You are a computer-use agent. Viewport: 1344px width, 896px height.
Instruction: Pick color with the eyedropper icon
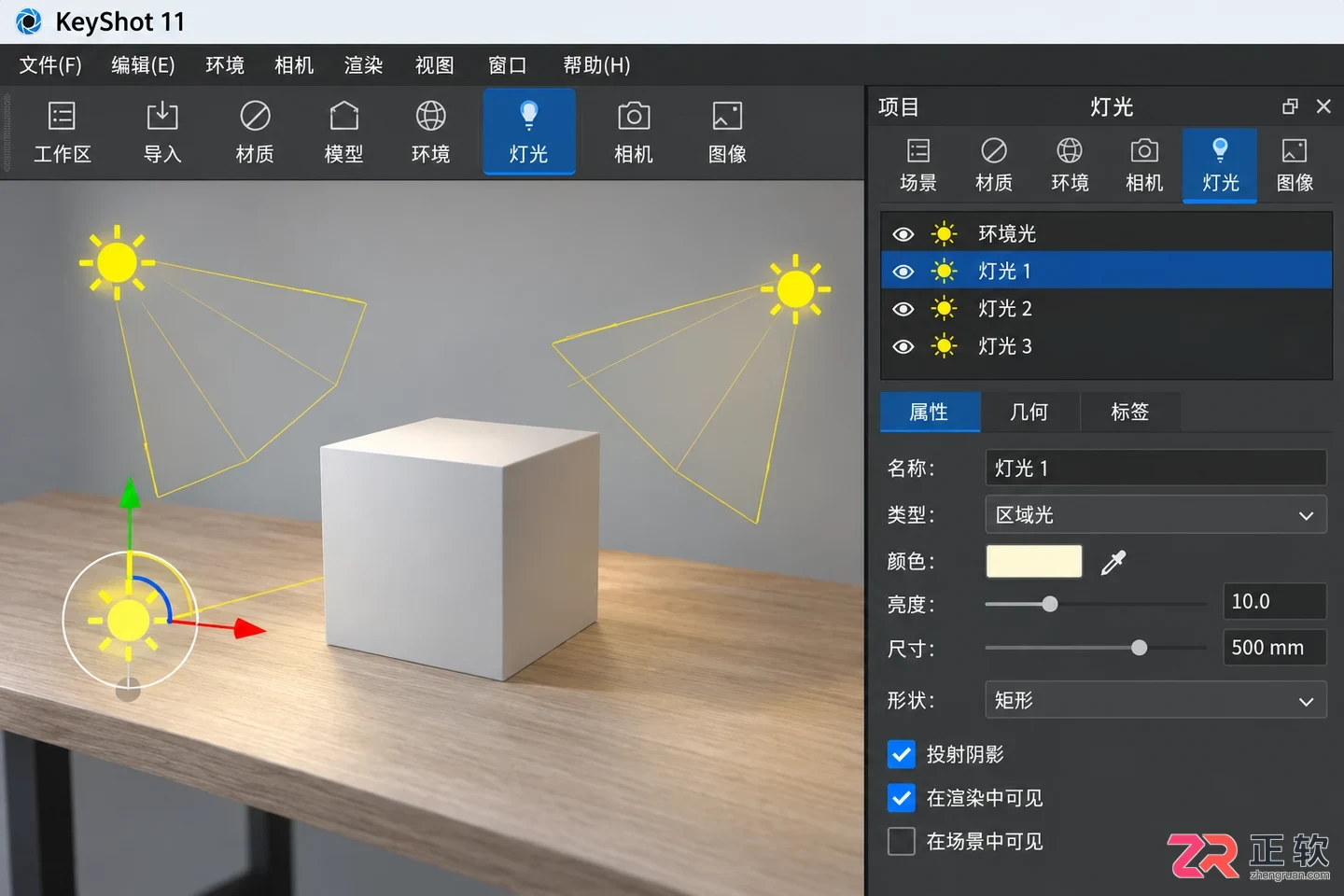(x=1113, y=562)
